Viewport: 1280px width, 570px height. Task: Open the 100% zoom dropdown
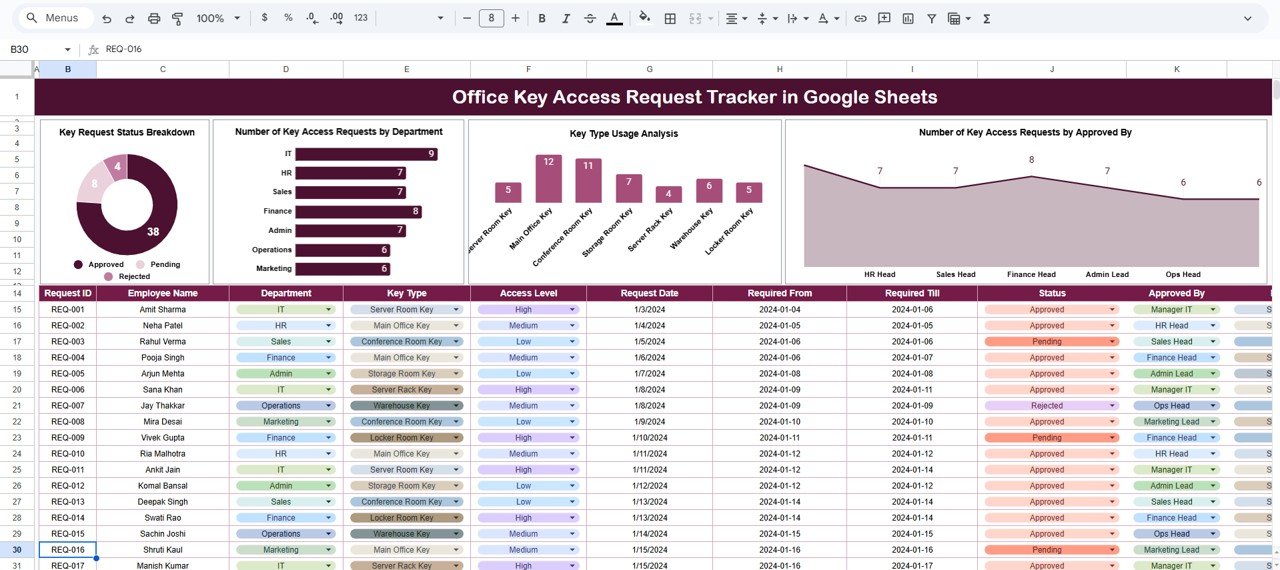(x=218, y=18)
